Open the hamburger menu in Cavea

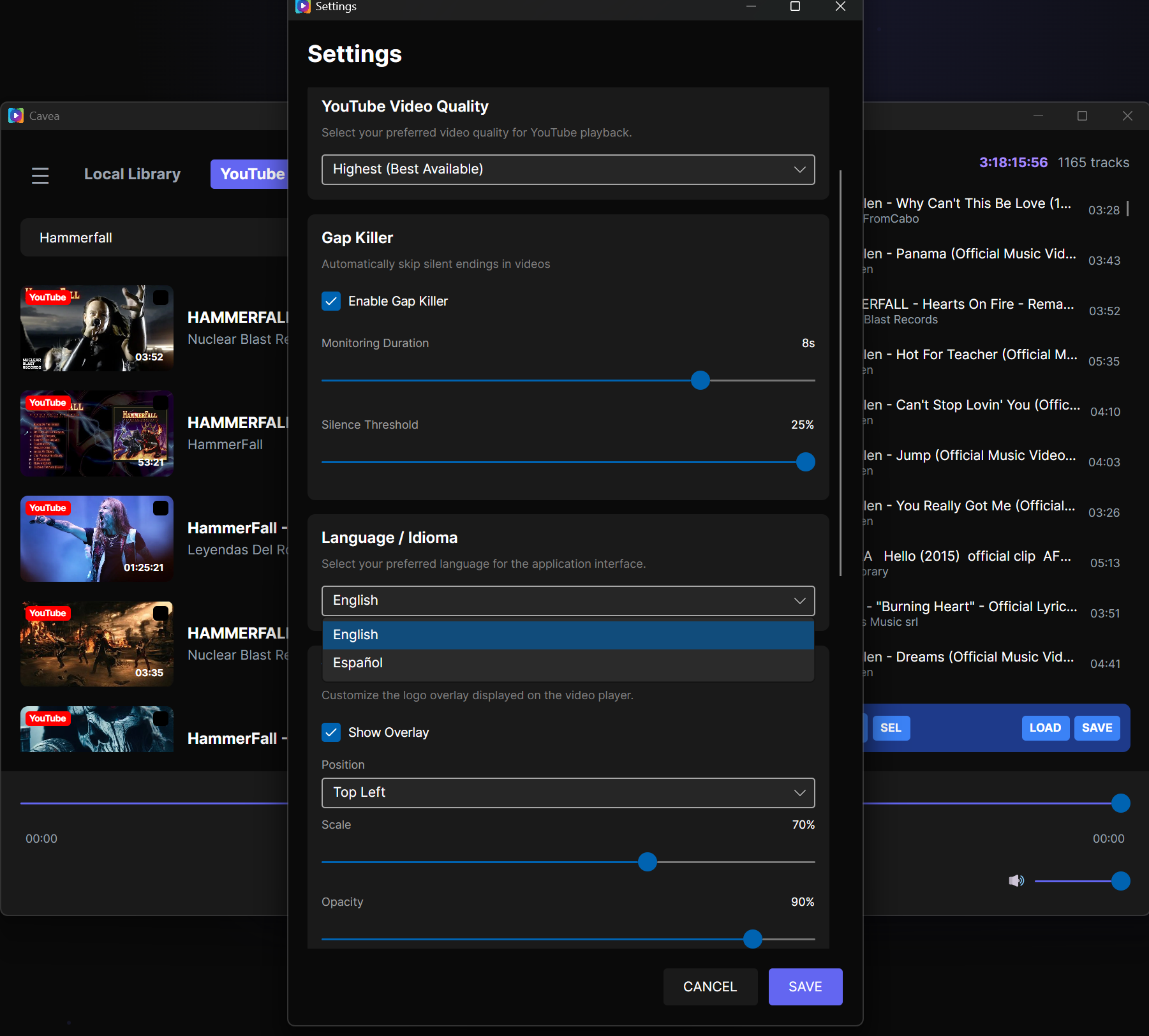coord(40,175)
